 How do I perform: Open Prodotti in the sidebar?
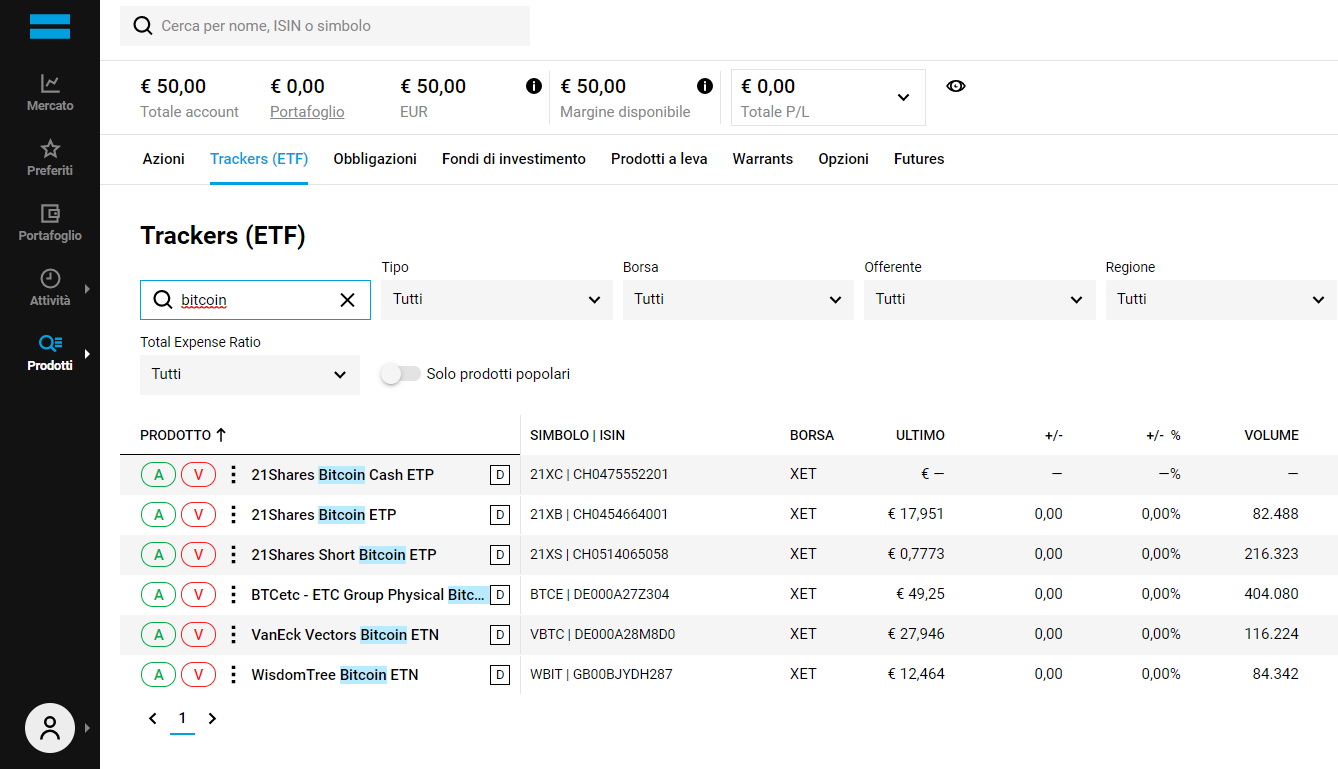pyautogui.click(x=50, y=352)
